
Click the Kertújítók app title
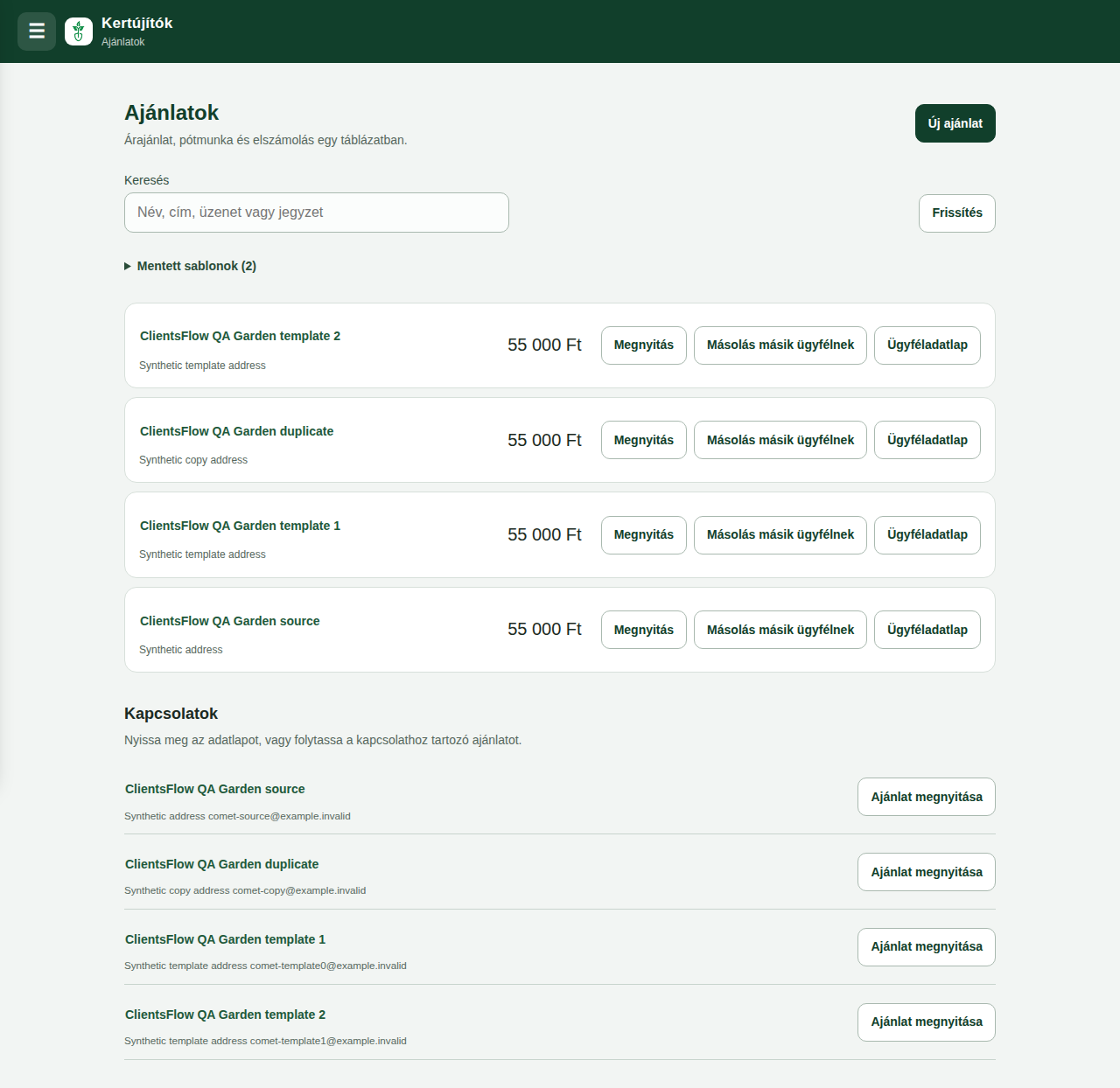pos(136,24)
